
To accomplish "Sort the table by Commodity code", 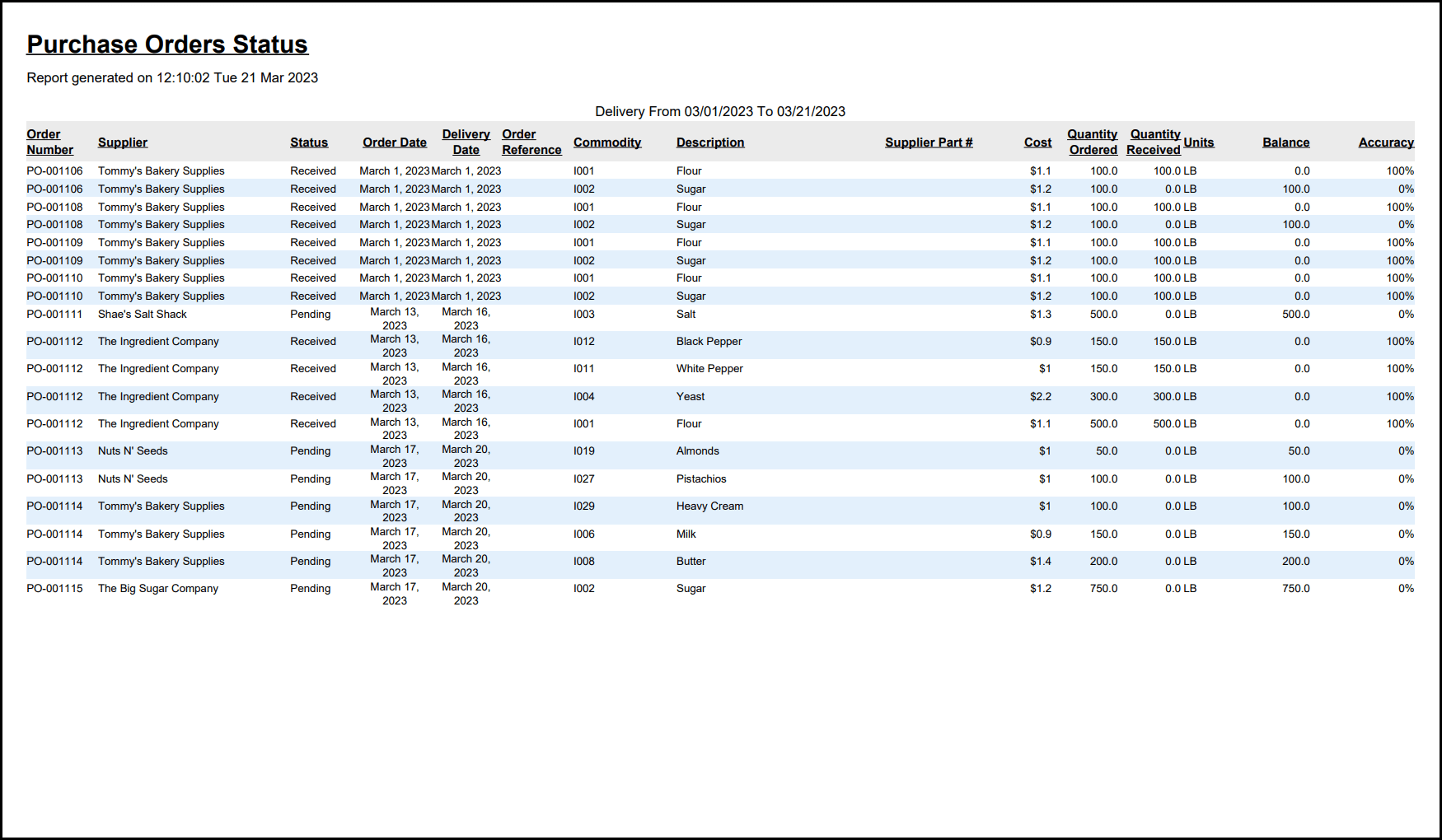I will 607,142.
